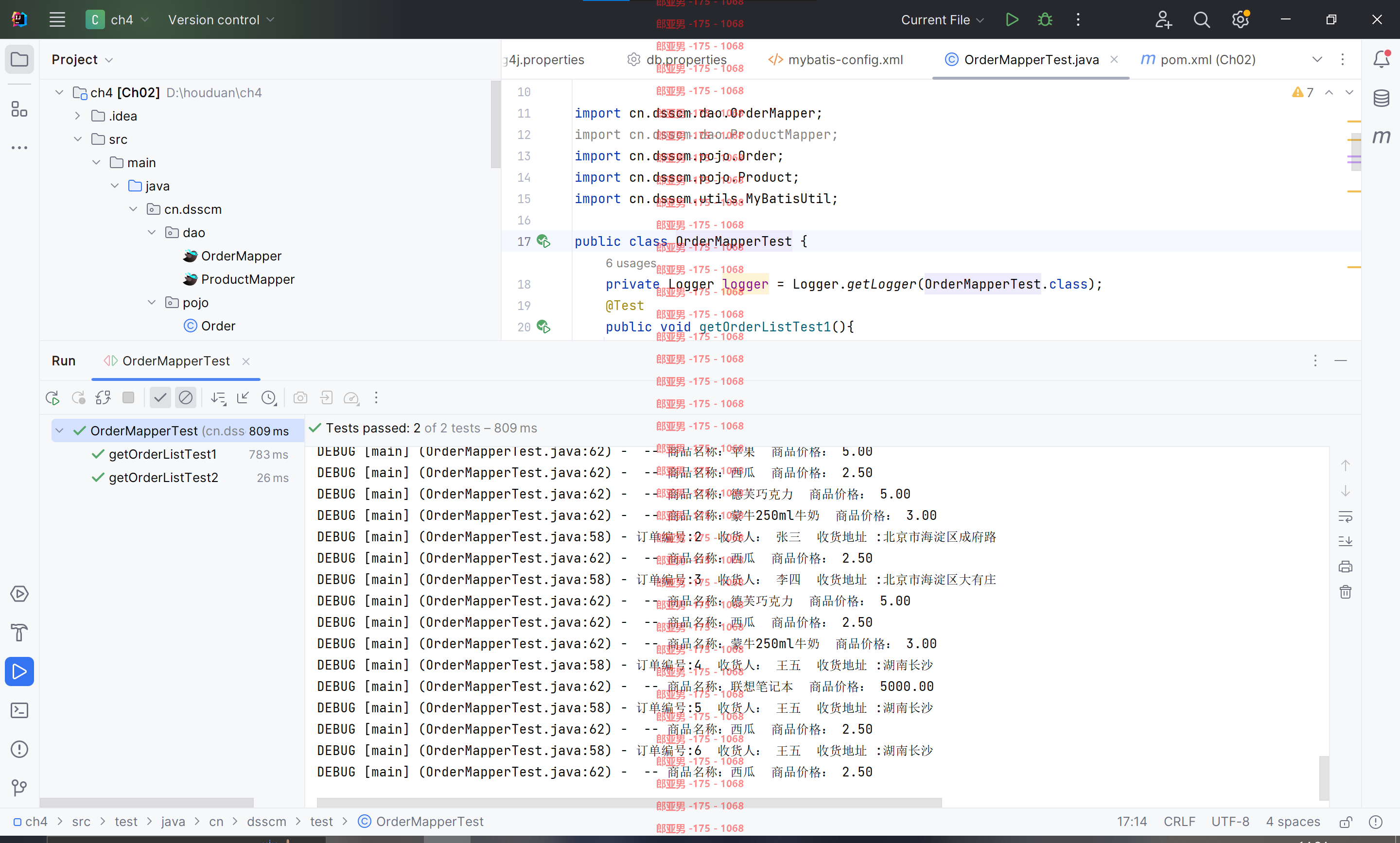Screen dimensions: 1400x843
Task: Collapse the src folder
Action: click(x=78, y=139)
